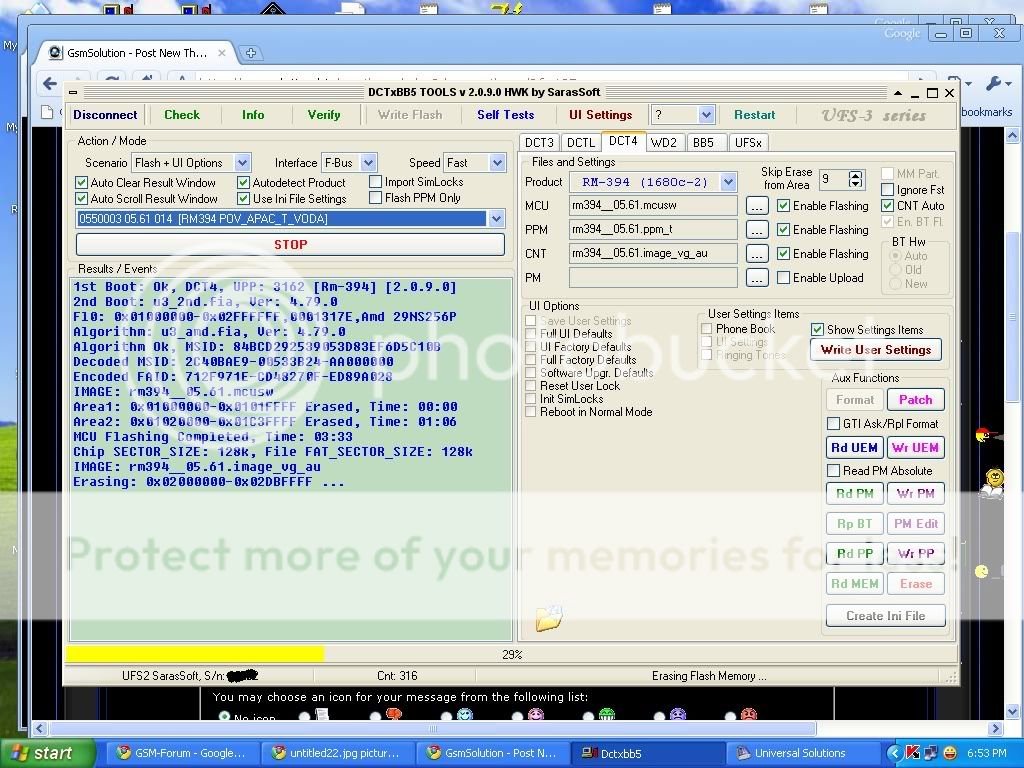The width and height of the screenshot is (1024, 768).
Task: Enable Import SimLocks checkbox
Action: click(x=376, y=182)
